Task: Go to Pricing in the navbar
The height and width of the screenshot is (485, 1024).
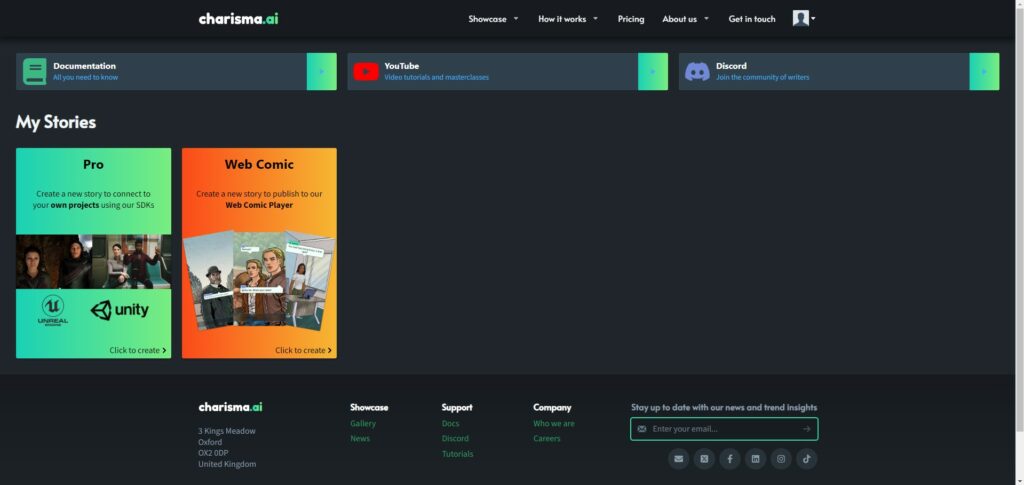Action: coord(631,19)
